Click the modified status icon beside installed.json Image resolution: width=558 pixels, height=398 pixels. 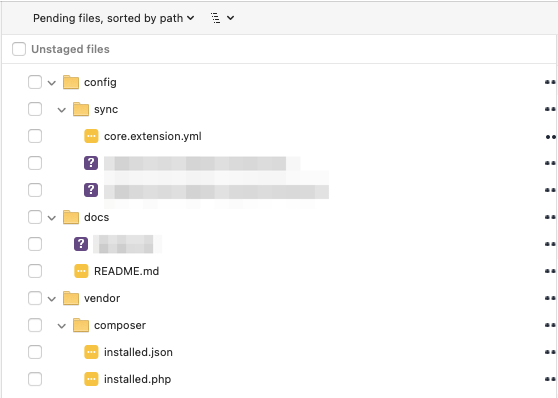point(91,352)
